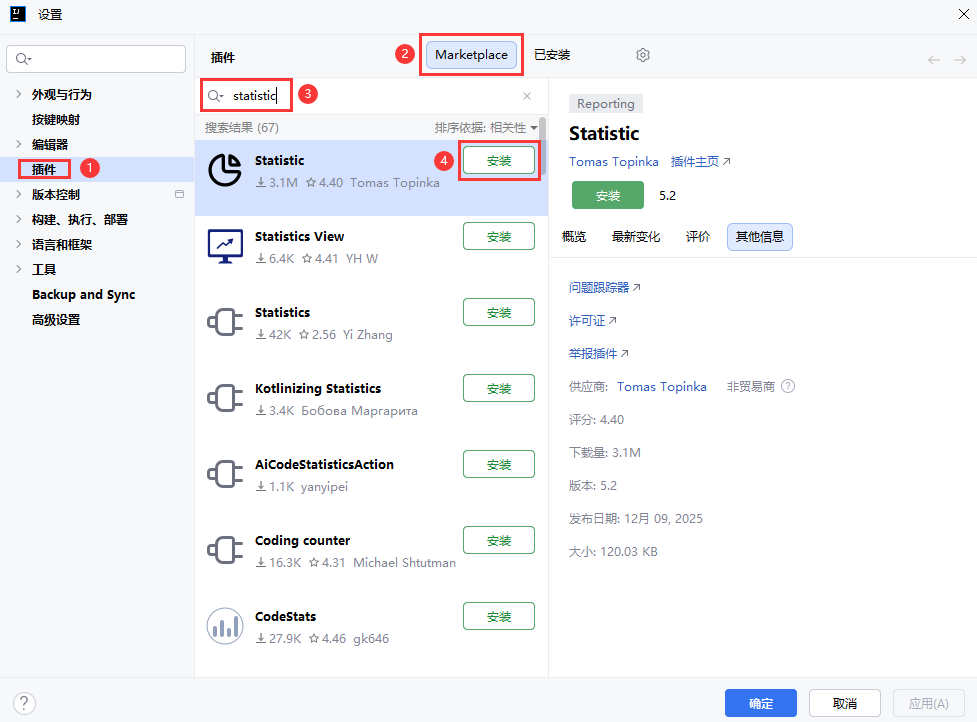Navigate forward with the right arrow
977x722 pixels.
(960, 60)
